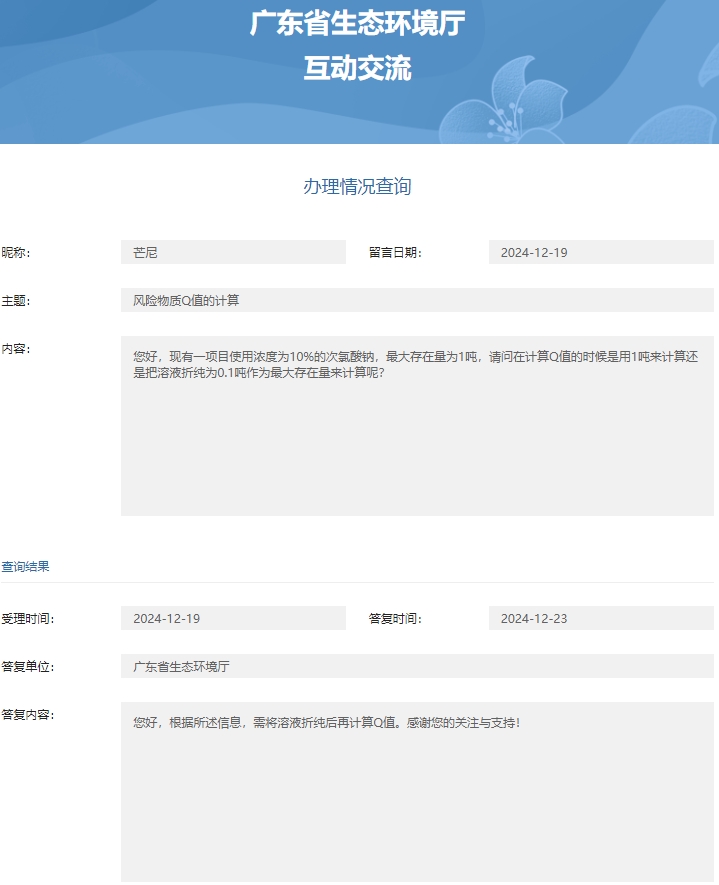Click the 互动交流 header subtitle
Image resolution: width=719 pixels, height=885 pixels.
pyautogui.click(x=357, y=68)
